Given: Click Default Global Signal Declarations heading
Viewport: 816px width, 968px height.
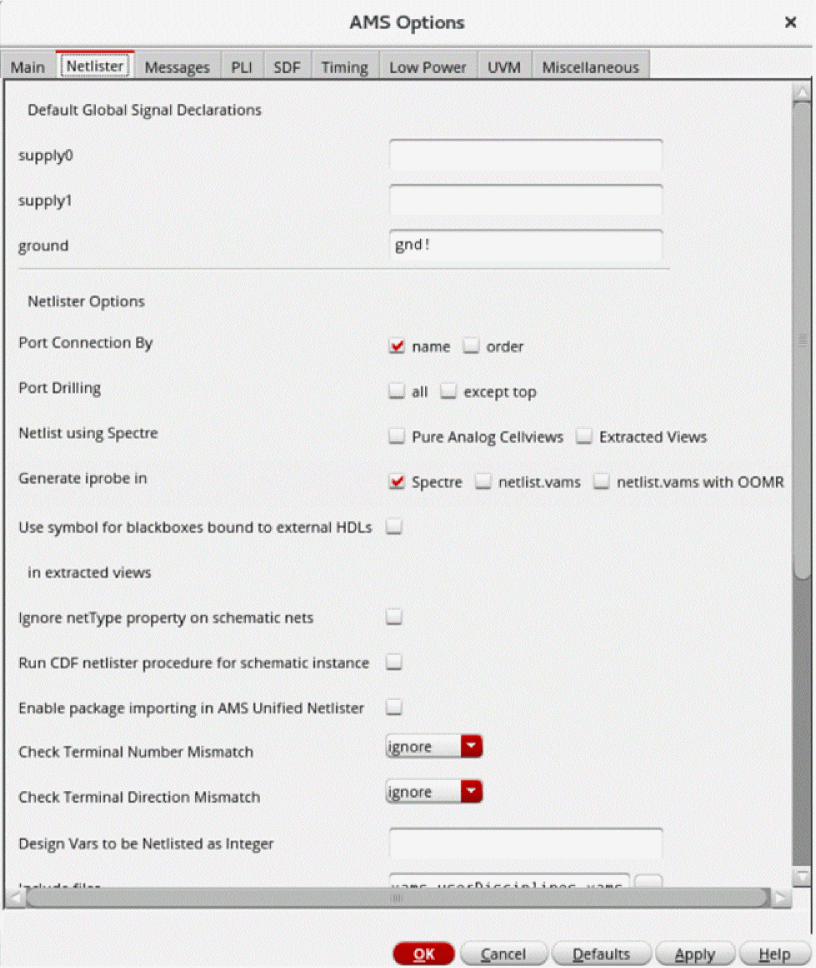Looking at the screenshot, I should (x=144, y=110).
